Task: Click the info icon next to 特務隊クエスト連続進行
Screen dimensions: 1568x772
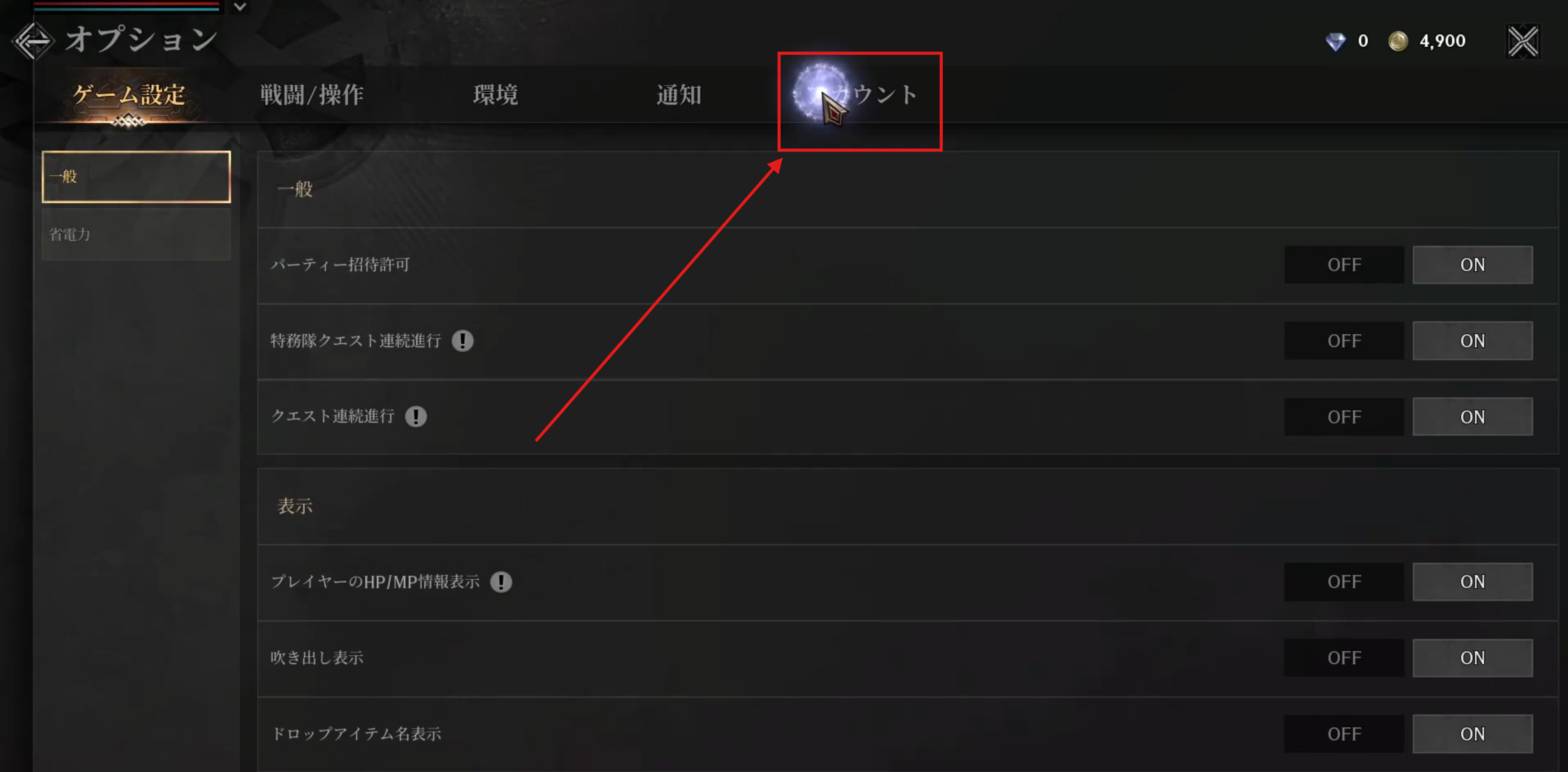Action: point(463,341)
